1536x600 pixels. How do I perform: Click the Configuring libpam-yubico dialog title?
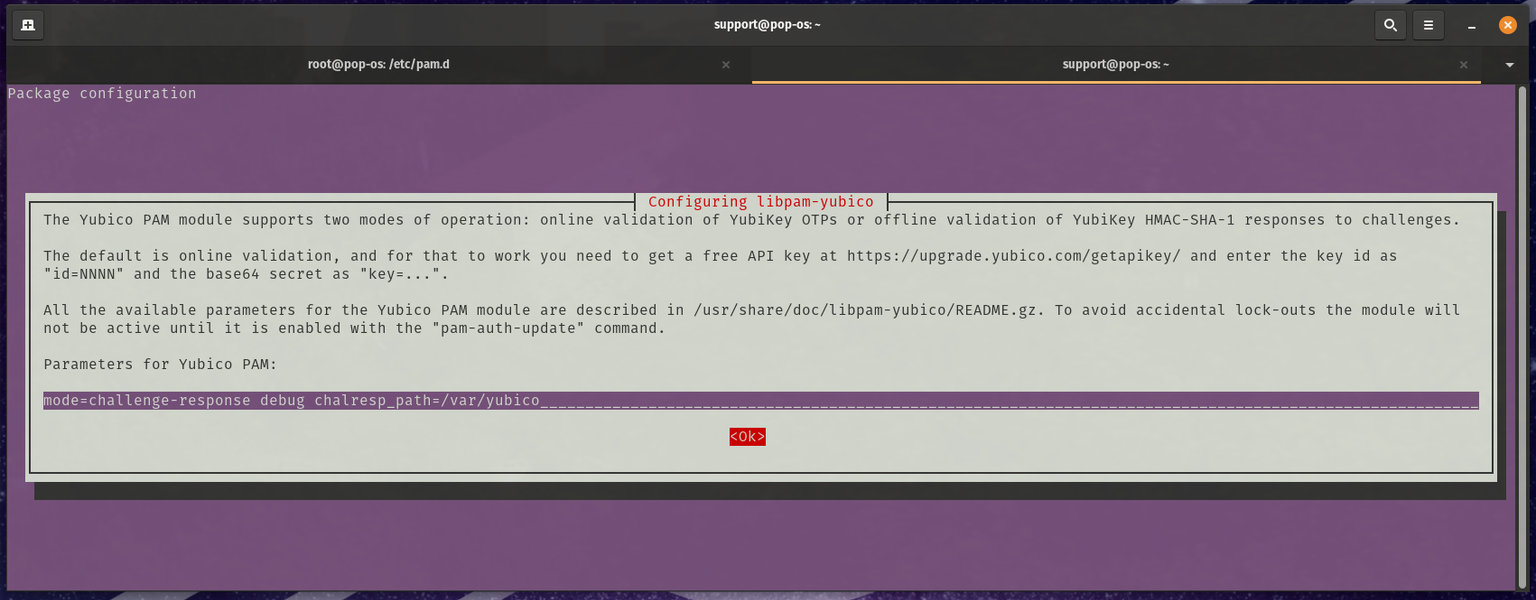(x=761, y=202)
